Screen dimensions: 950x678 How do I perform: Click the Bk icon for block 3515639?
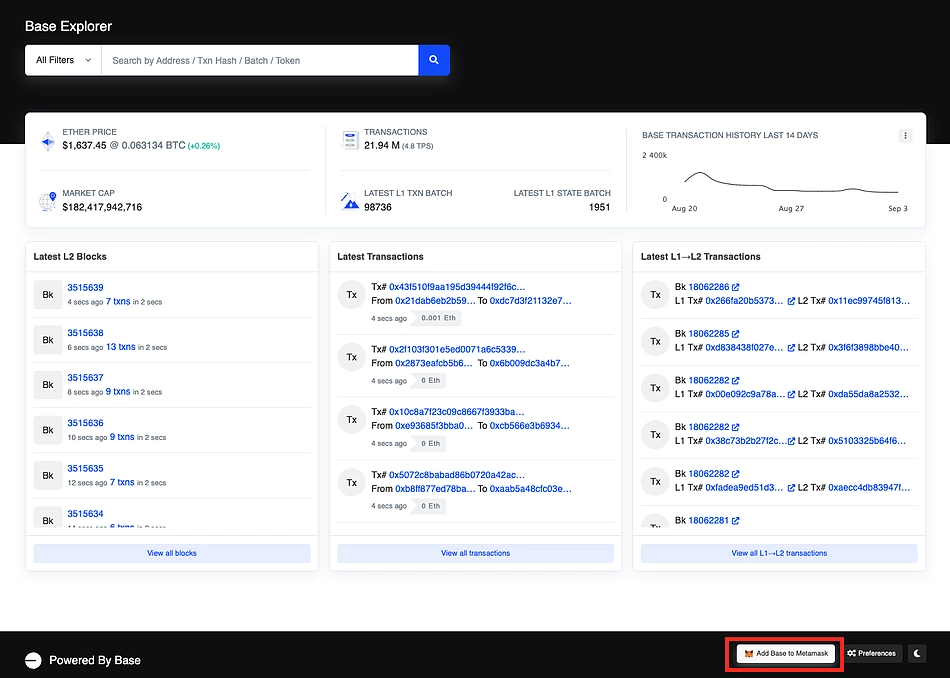coord(48,294)
